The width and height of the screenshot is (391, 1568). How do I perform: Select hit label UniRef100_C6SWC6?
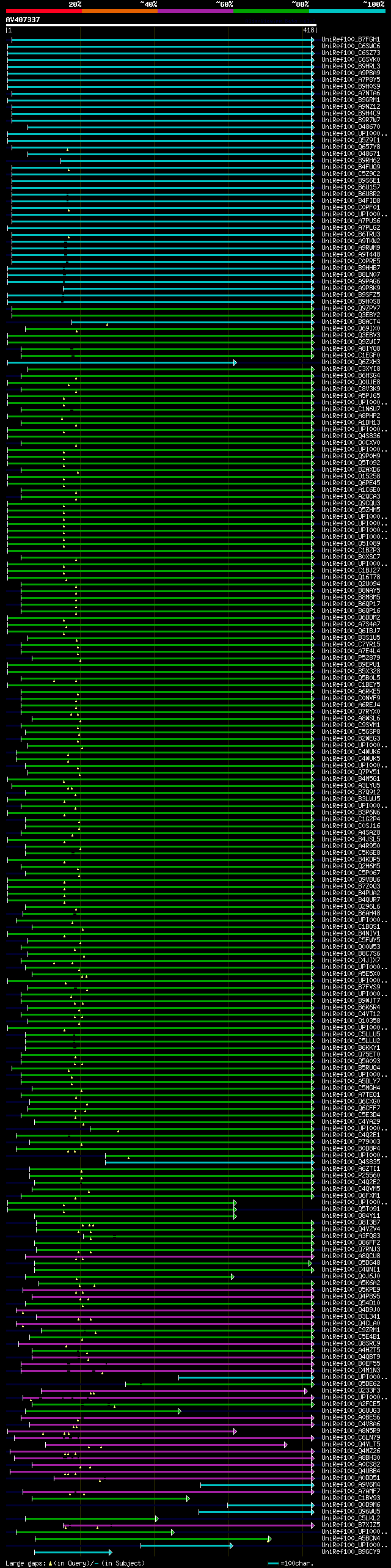(351, 46)
